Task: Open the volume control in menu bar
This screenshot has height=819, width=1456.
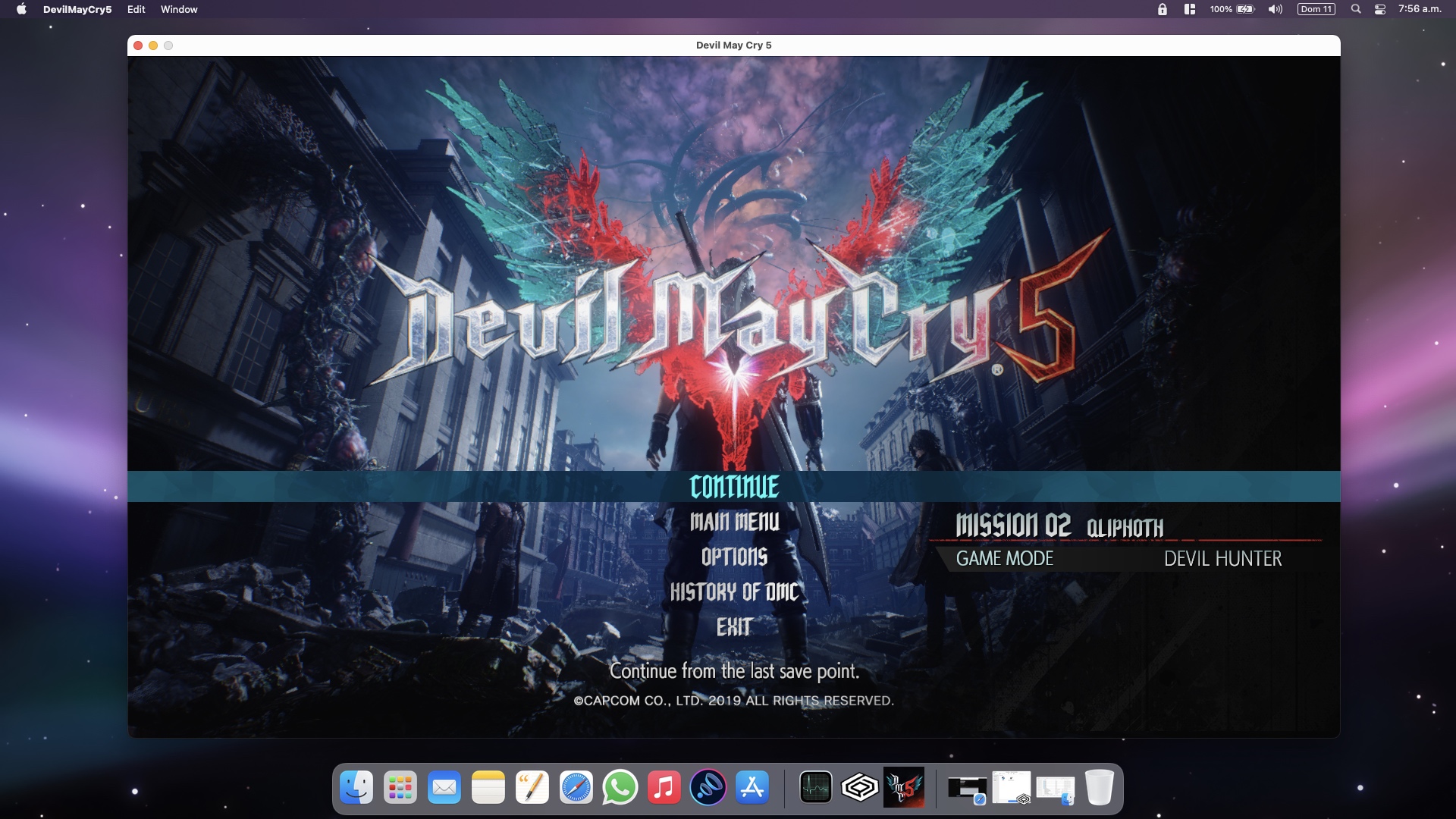Action: coord(1276,9)
